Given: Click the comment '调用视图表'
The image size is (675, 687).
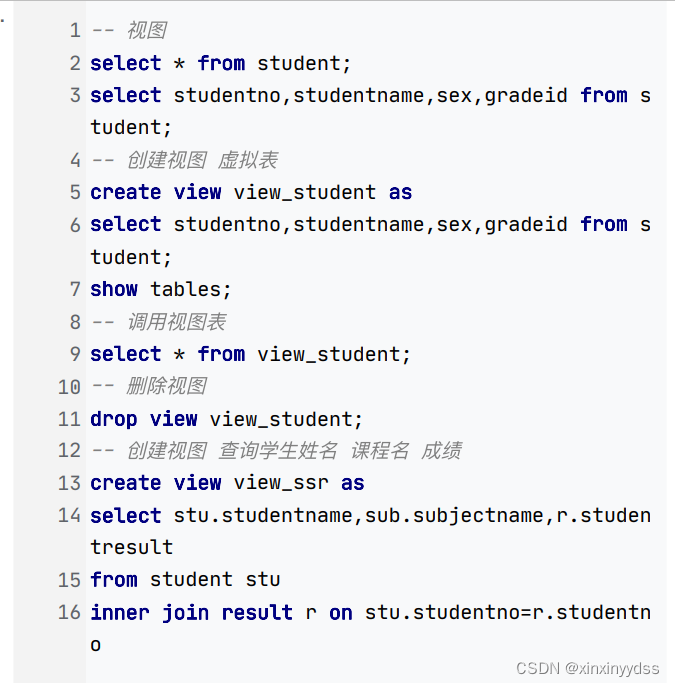Looking at the screenshot, I should (177, 322).
